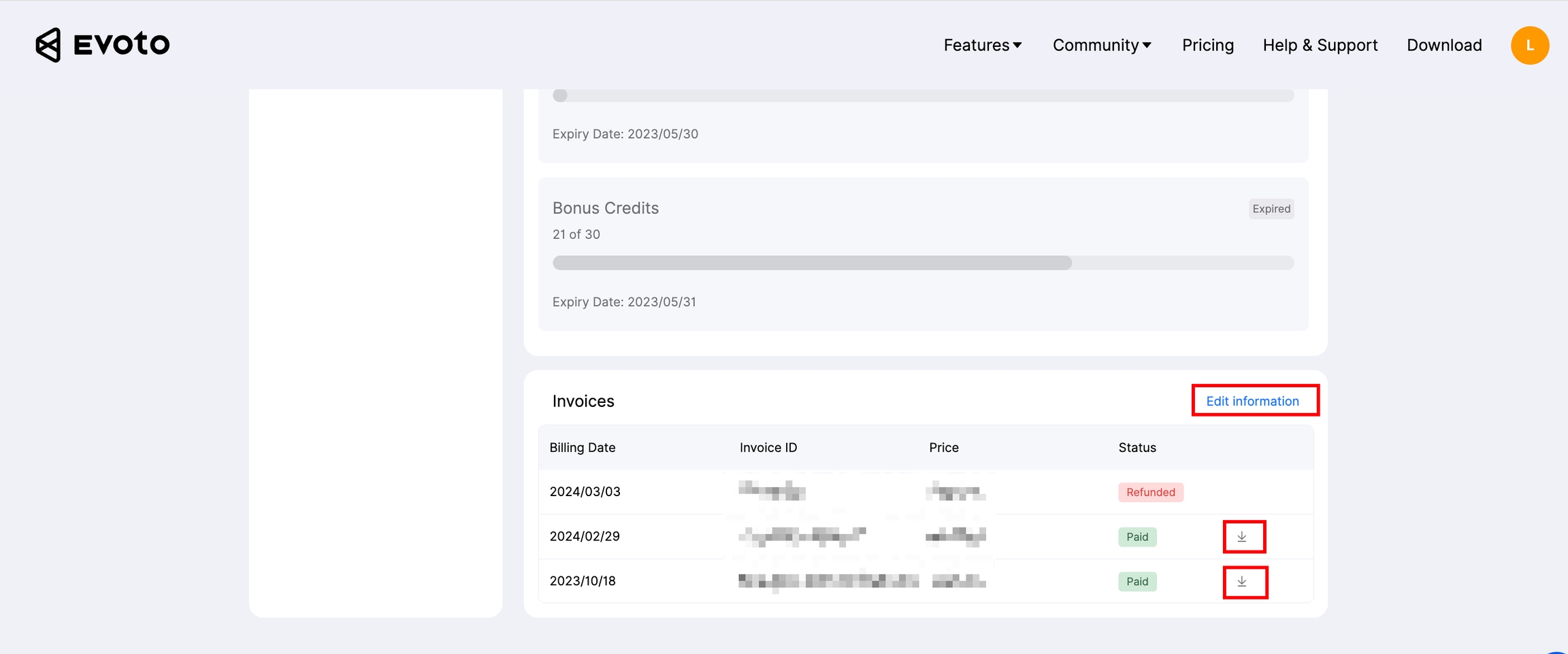Click the Bonus Credits progress bar

(x=922, y=263)
